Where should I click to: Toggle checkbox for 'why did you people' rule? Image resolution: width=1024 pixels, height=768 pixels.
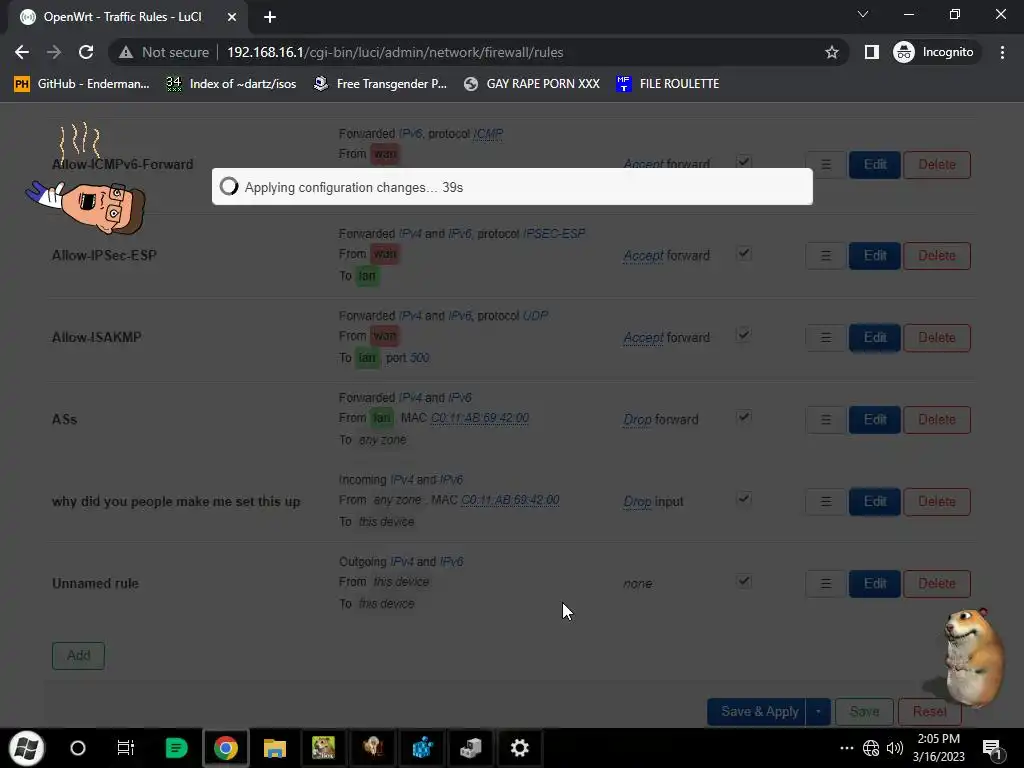pos(744,500)
